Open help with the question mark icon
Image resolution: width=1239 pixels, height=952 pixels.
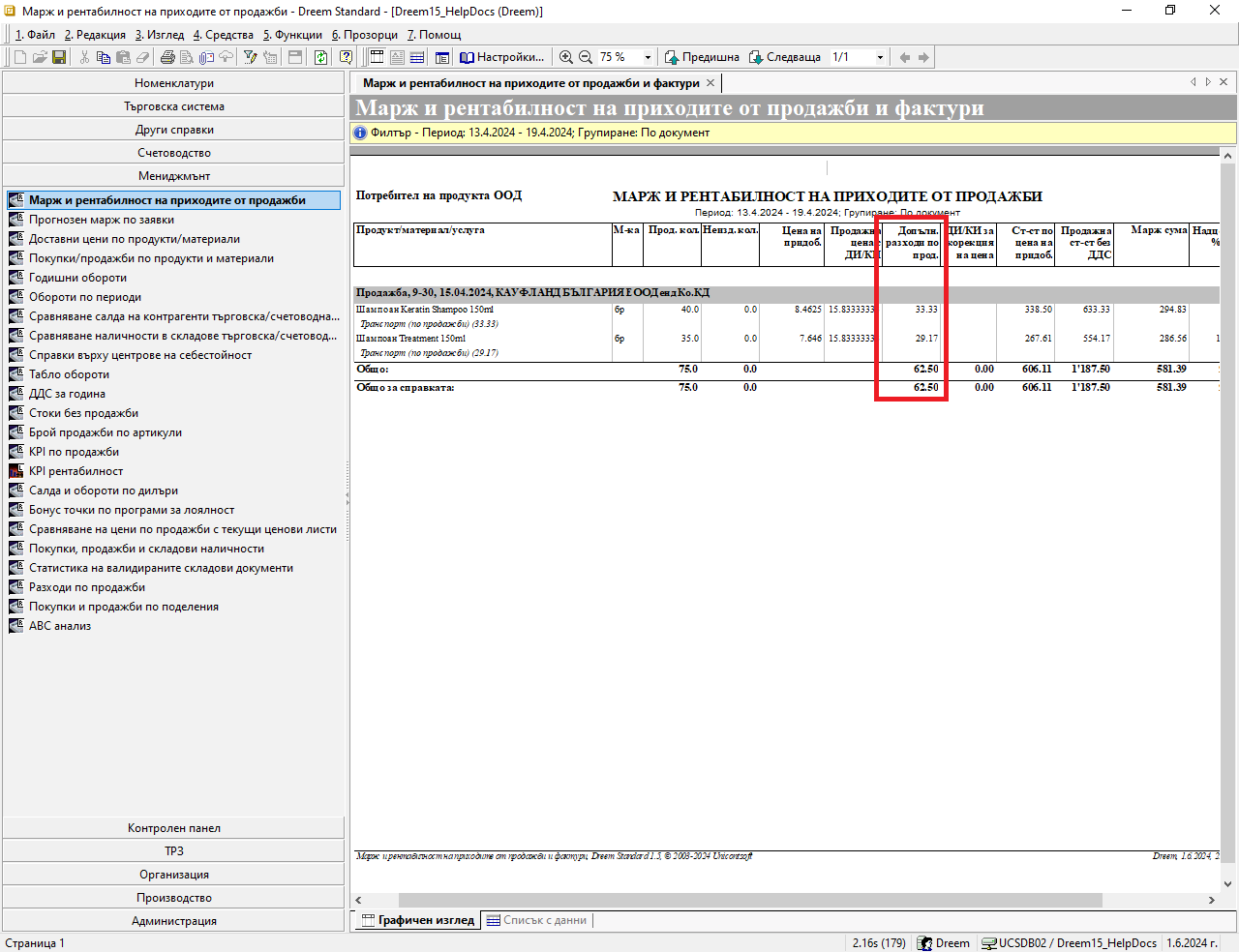(346, 58)
